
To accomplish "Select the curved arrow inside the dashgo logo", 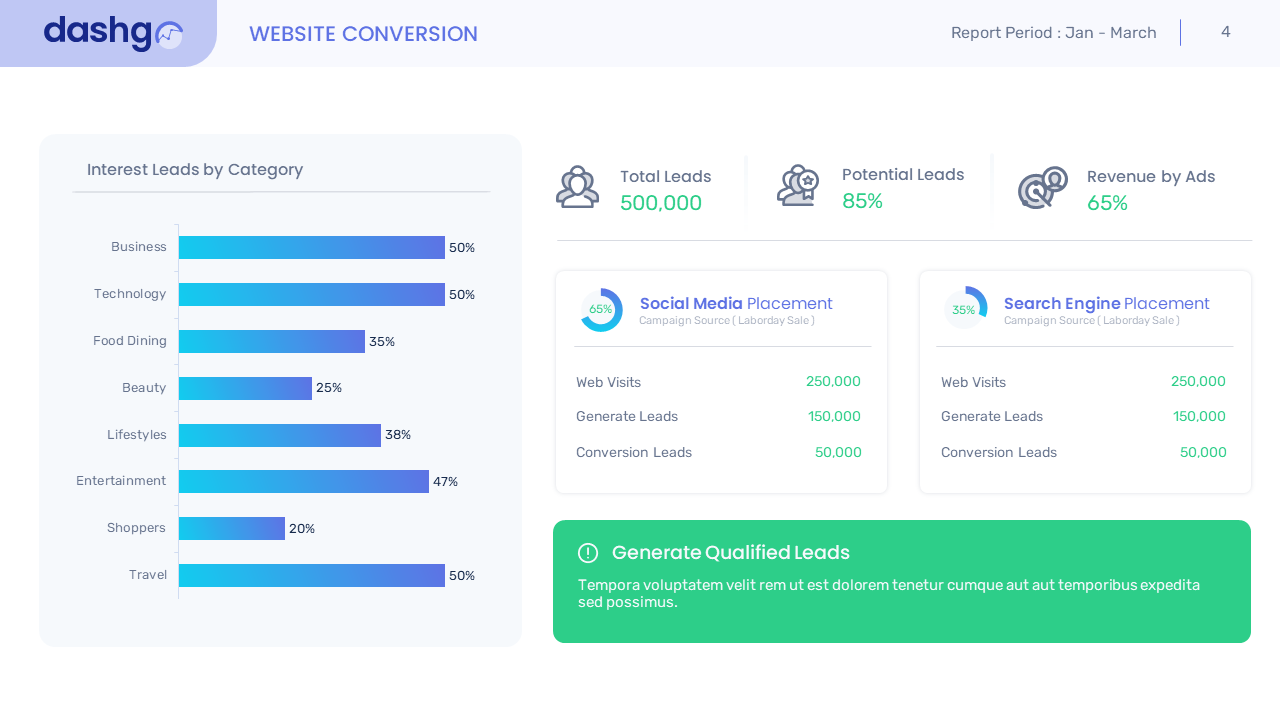I will coord(169,35).
